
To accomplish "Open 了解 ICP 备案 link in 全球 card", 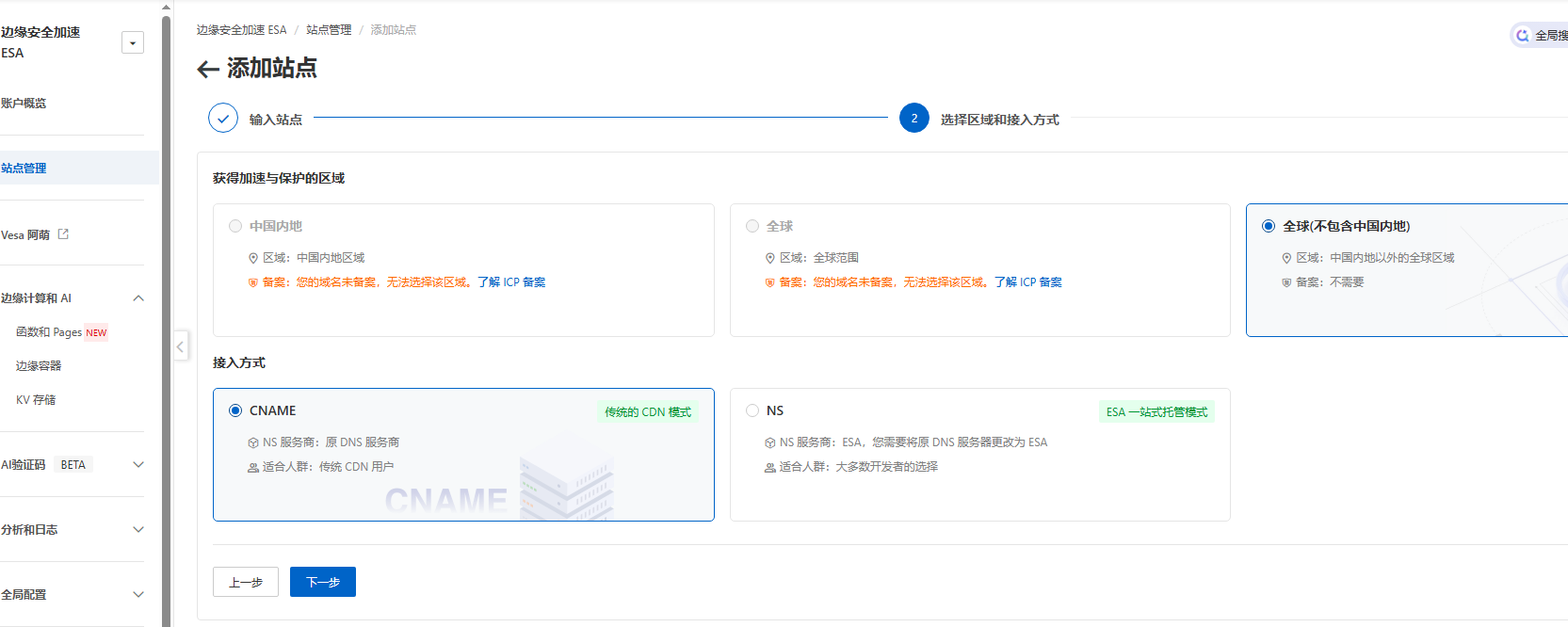I will click(1028, 282).
